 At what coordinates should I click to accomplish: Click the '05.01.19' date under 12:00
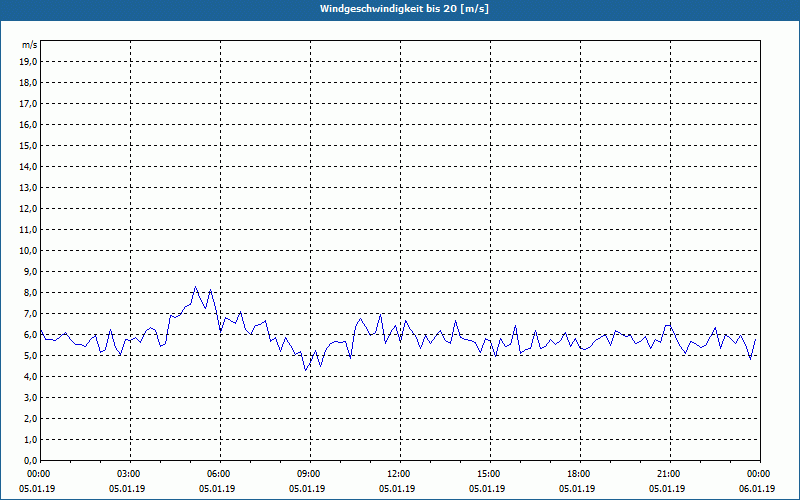pos(397,489)
